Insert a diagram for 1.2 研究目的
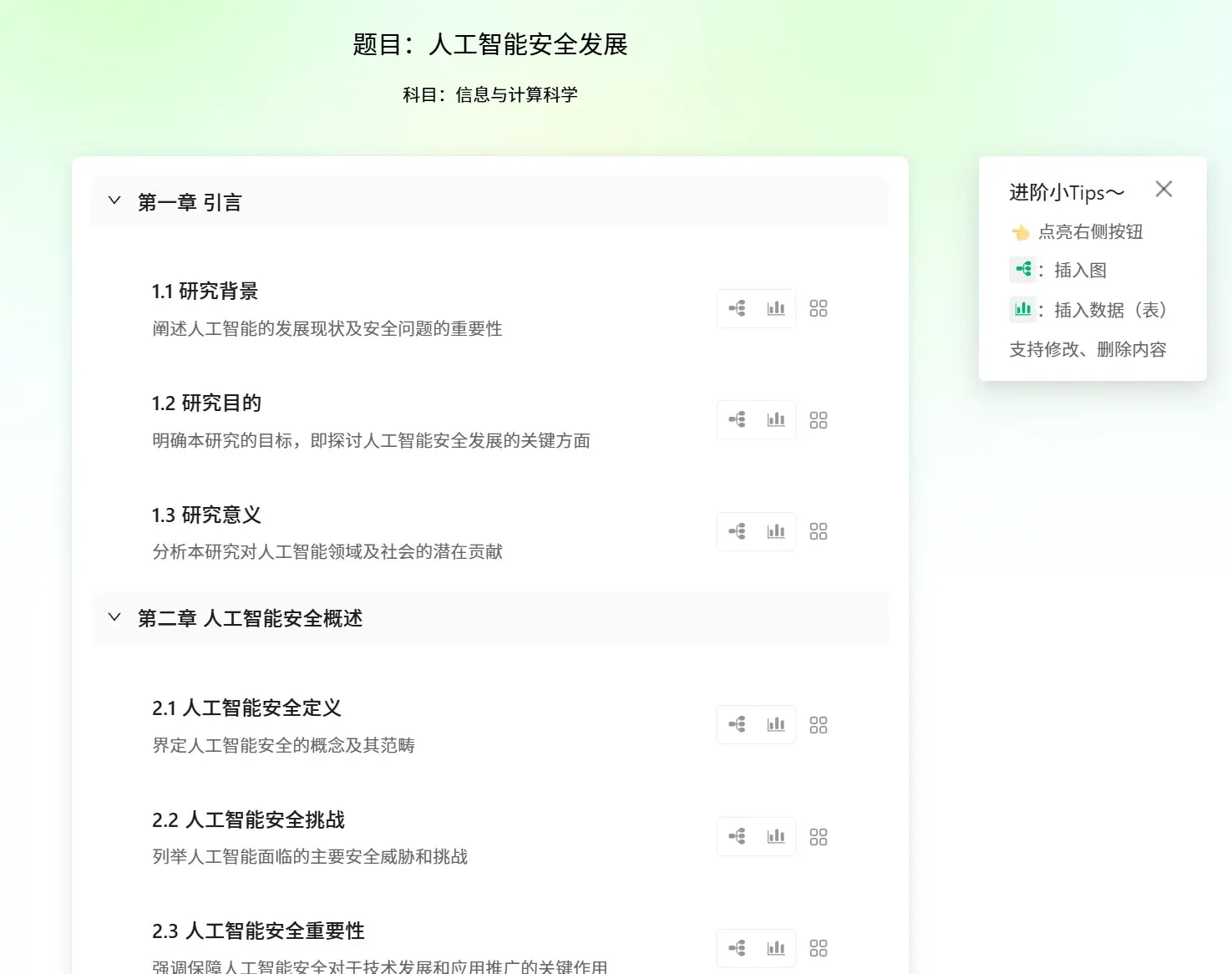The height and width of the screenshot is (974, 1232). pyautogui.click(x=736, y=419)
